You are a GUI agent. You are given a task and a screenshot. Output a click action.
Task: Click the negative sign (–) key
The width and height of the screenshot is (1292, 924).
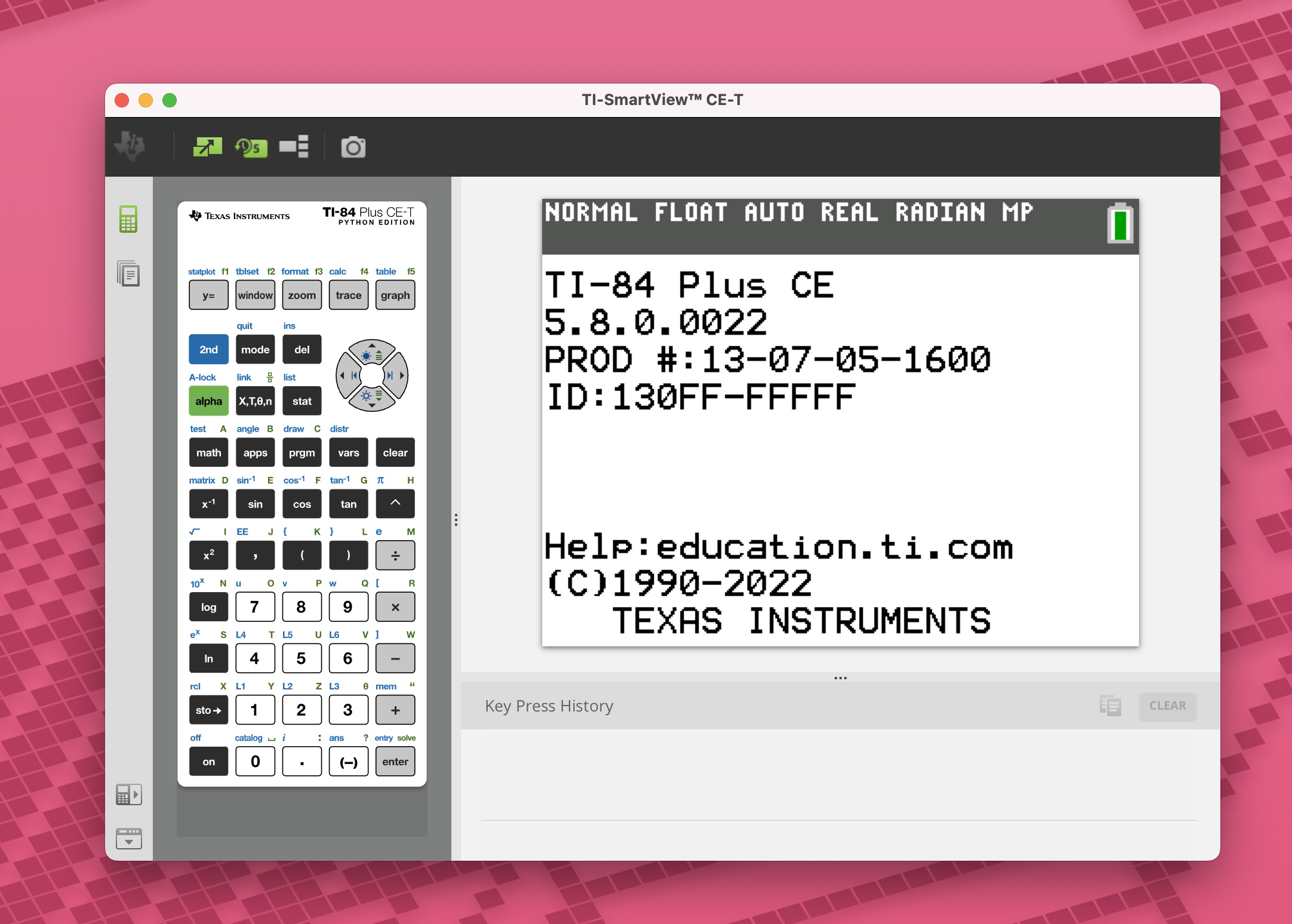click(x=349, y=762)
